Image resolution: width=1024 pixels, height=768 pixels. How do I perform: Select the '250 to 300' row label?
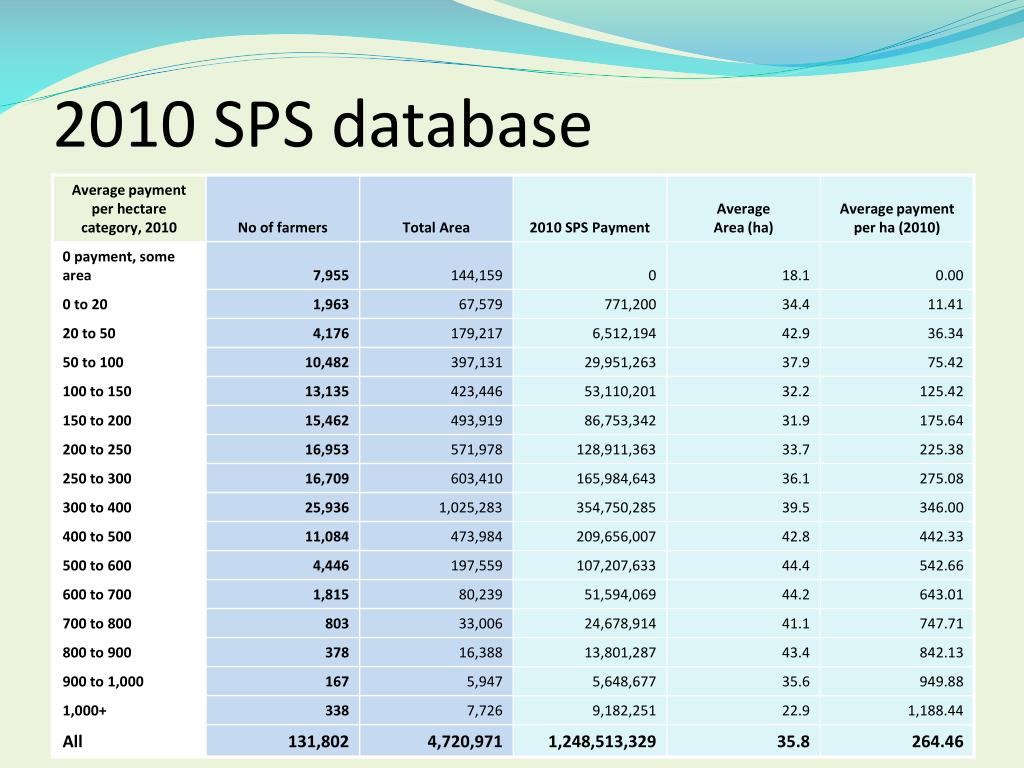(97, 479)
